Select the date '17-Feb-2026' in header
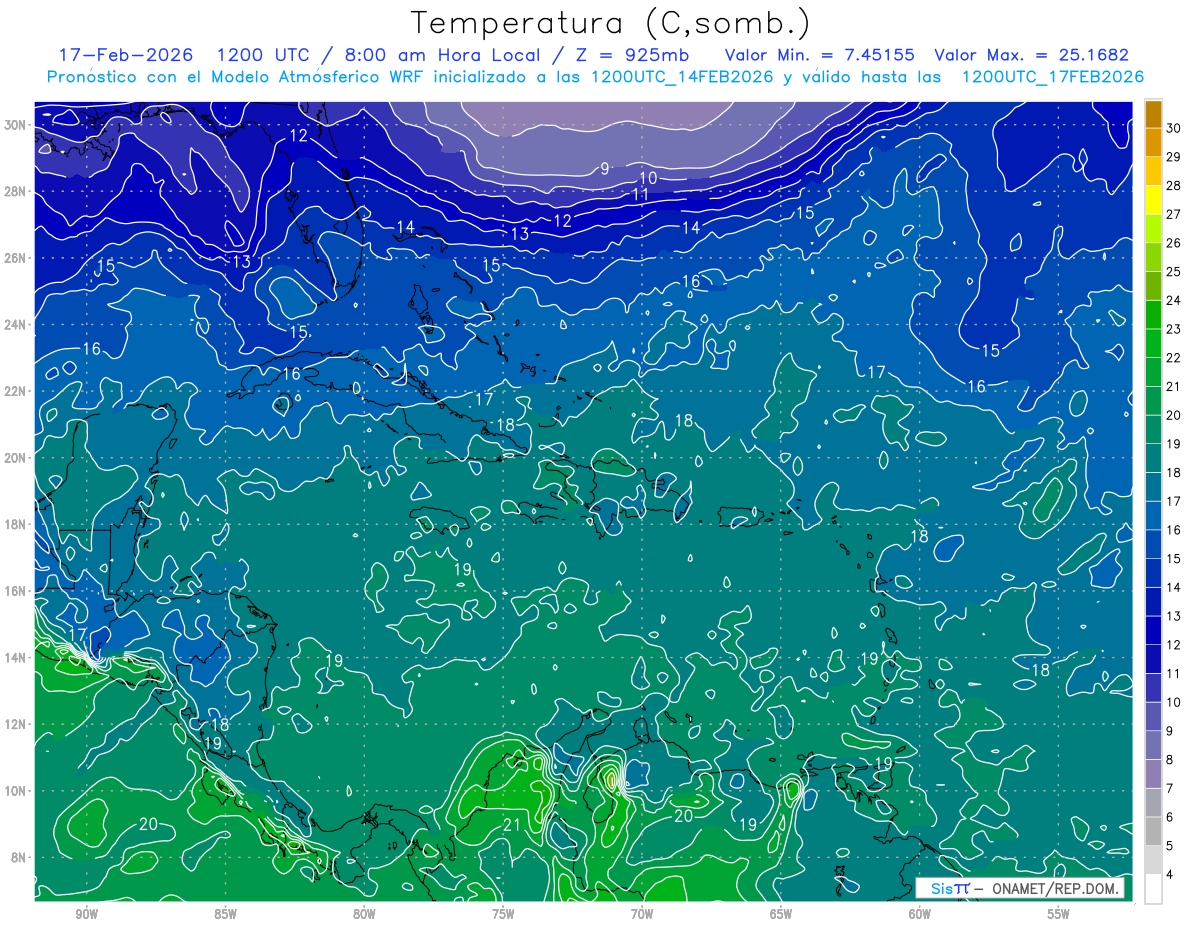The height and width of the screenshot is (927, 1200). (128, 55)
